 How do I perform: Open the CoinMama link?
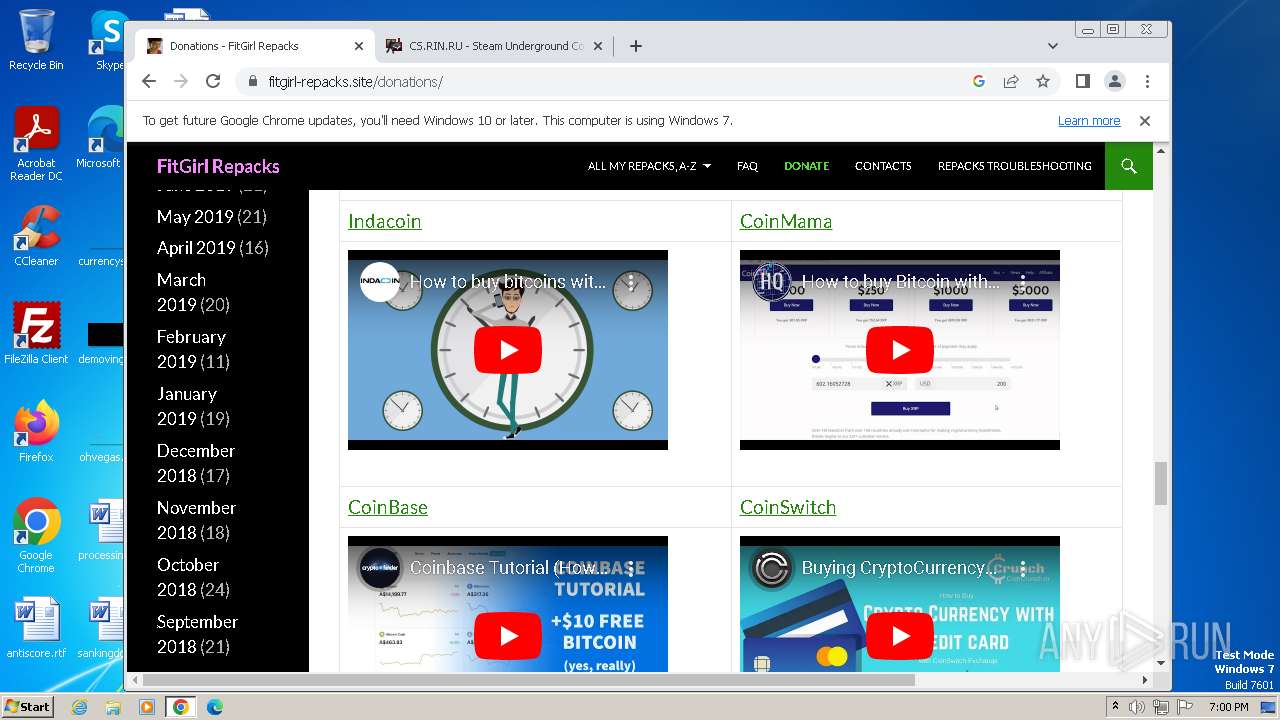[x=786, y=221]
